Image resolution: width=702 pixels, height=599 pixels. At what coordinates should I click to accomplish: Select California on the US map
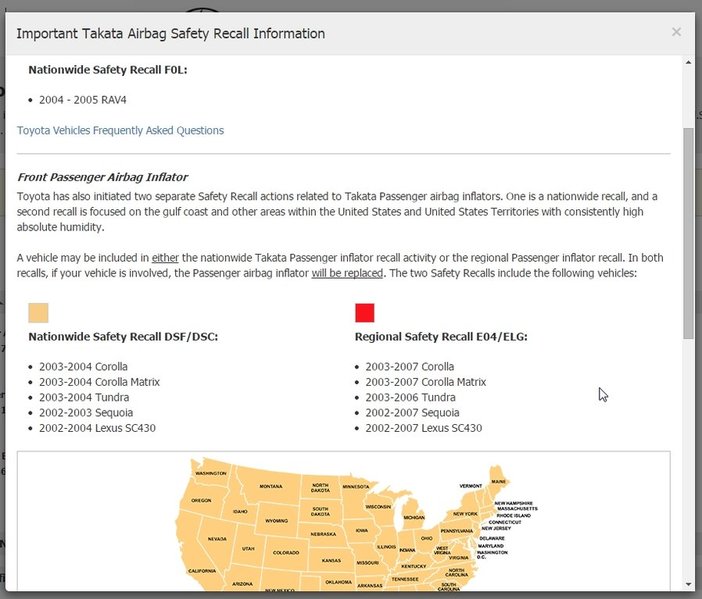(202, 571)
